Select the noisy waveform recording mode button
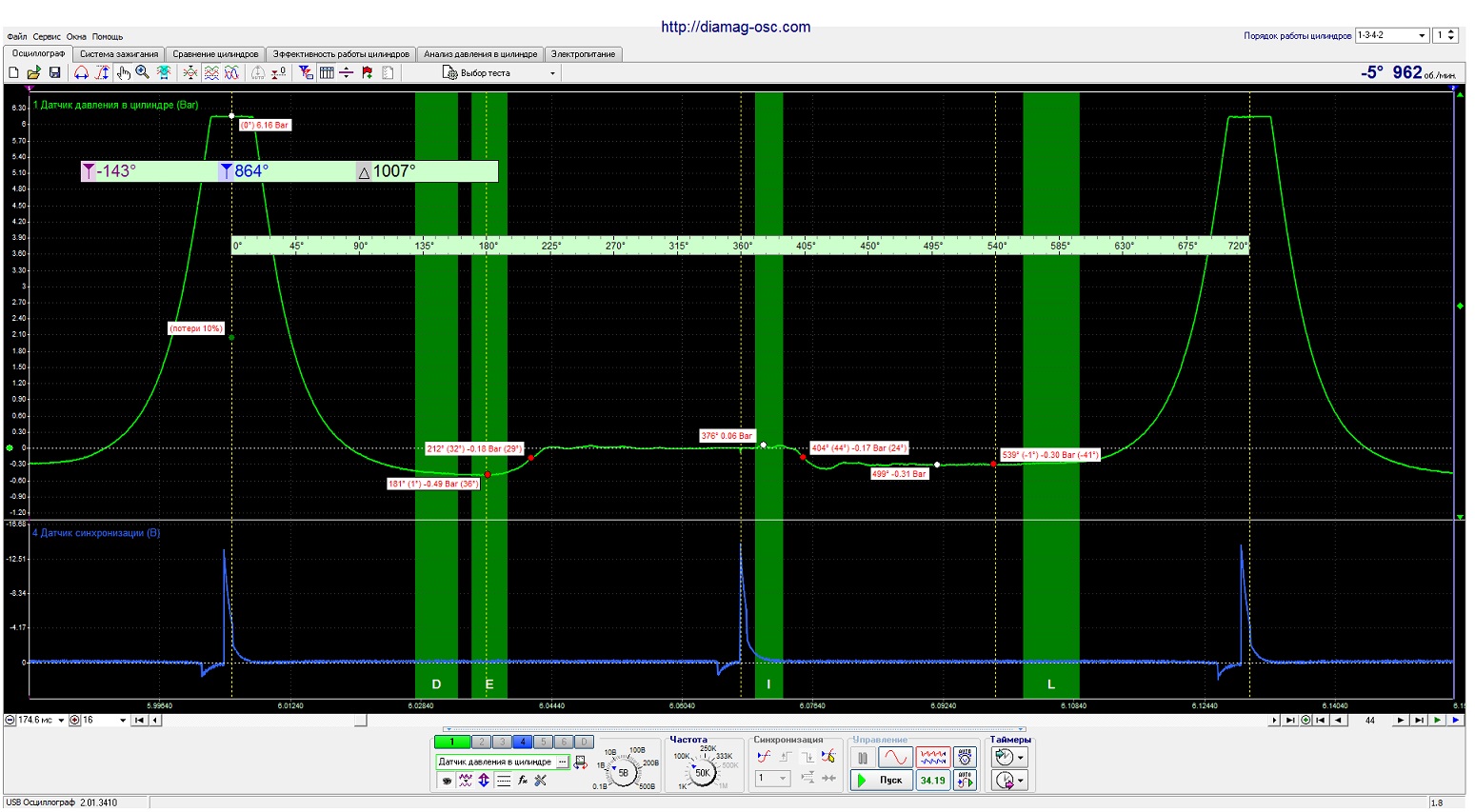The width and height of the screenshot is (1475, 812). [933, 759]
